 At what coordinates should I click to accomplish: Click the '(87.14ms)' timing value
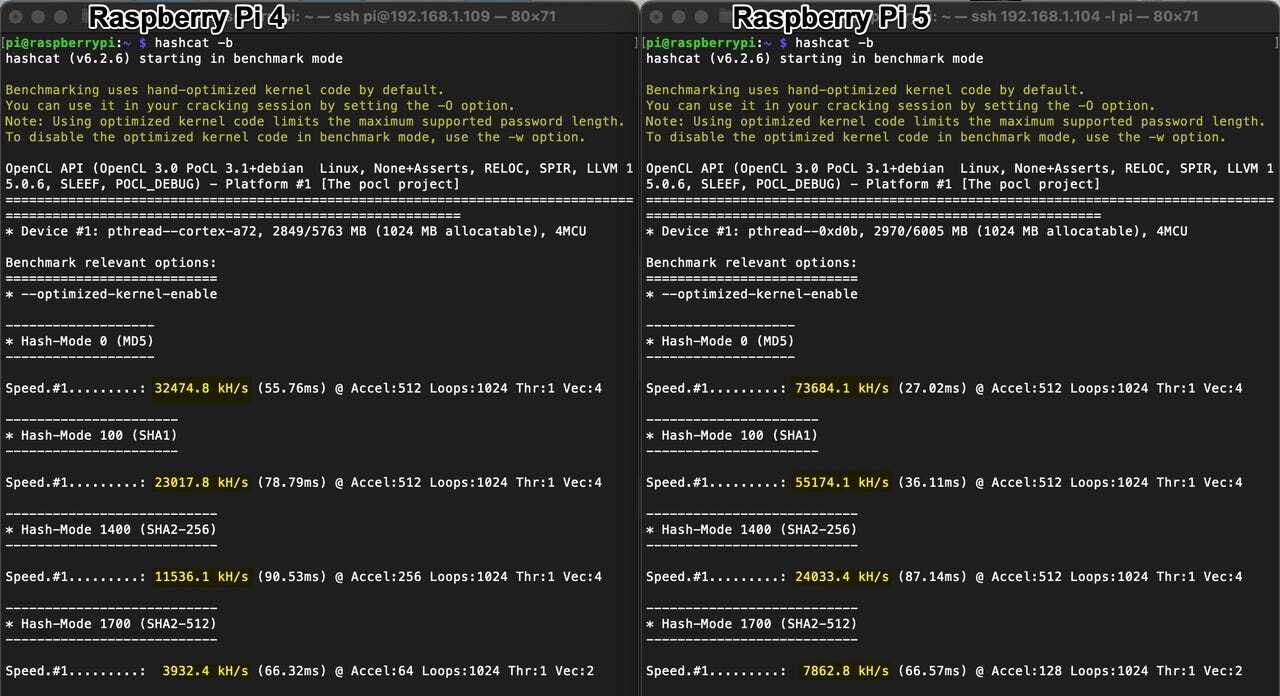coord(933,577)
